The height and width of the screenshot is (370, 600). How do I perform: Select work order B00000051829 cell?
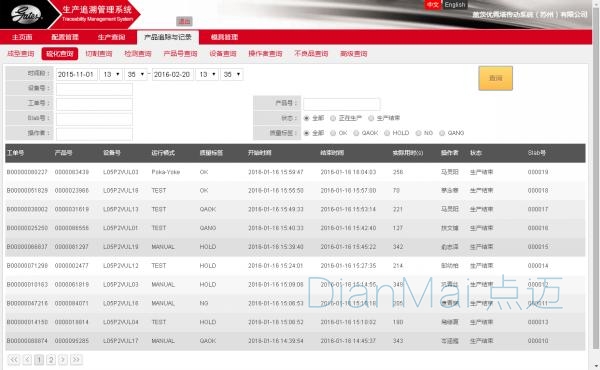click(x=27, y=191)
